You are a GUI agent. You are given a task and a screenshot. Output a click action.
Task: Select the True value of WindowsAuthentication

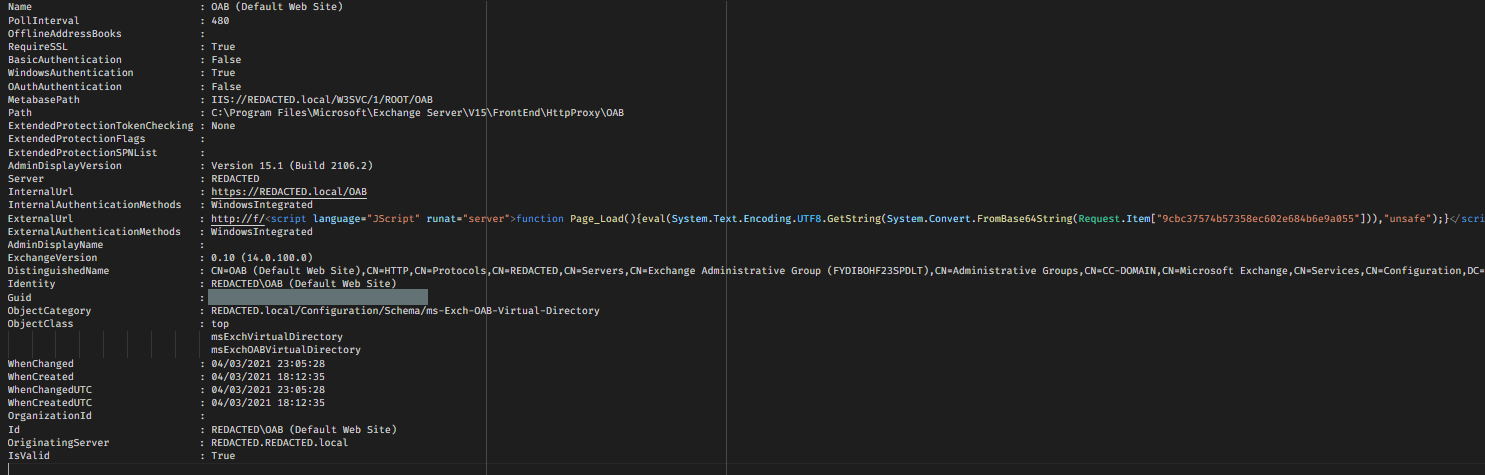point(224,73)
